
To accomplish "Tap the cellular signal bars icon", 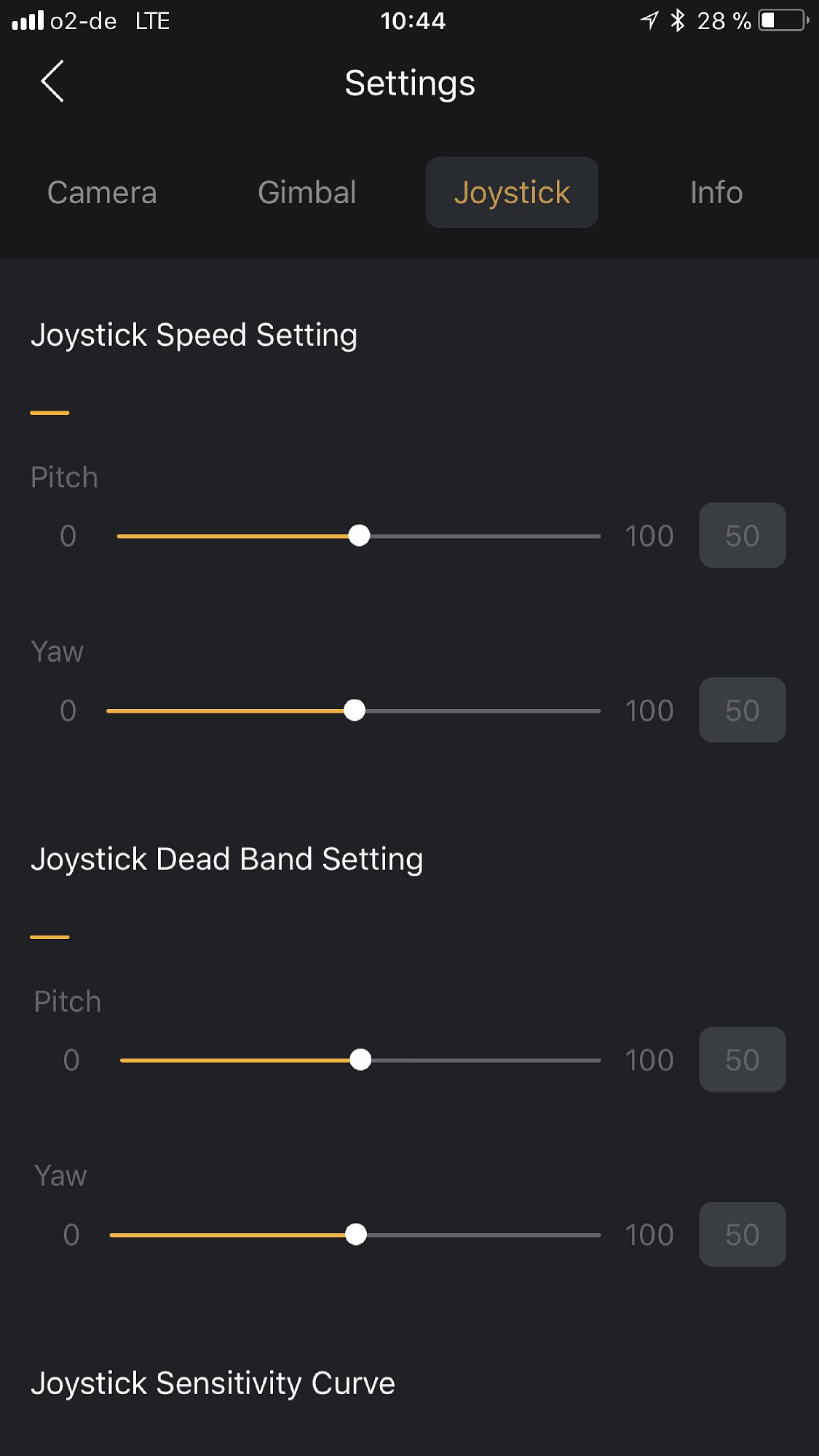I will (28, 20).
